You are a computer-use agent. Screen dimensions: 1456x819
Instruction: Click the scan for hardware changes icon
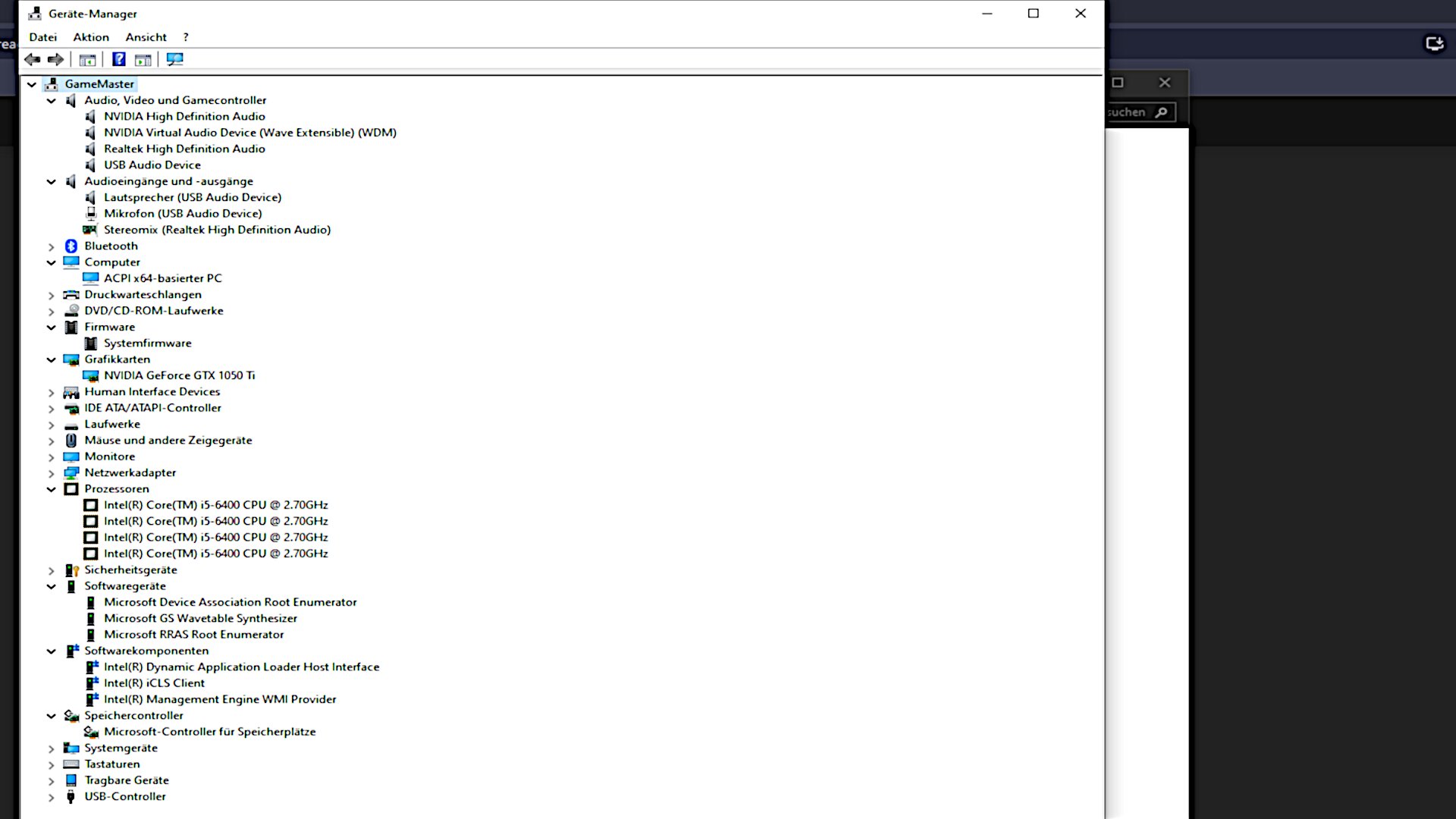[174, 59]
